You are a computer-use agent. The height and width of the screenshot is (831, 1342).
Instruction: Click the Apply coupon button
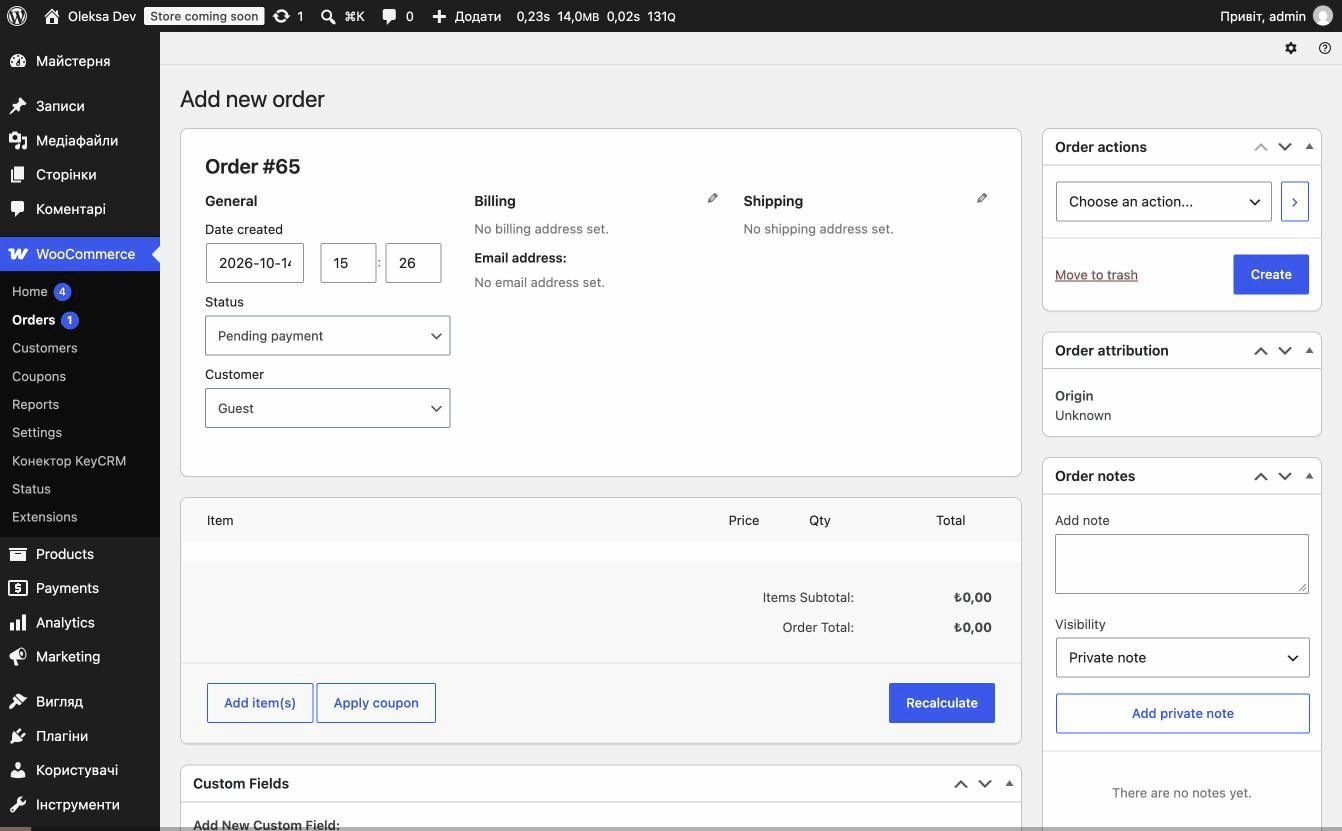(x=376, y=703)
